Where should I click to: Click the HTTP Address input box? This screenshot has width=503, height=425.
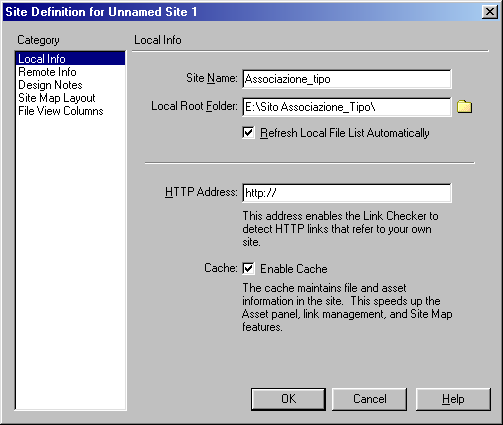point(347,193)
